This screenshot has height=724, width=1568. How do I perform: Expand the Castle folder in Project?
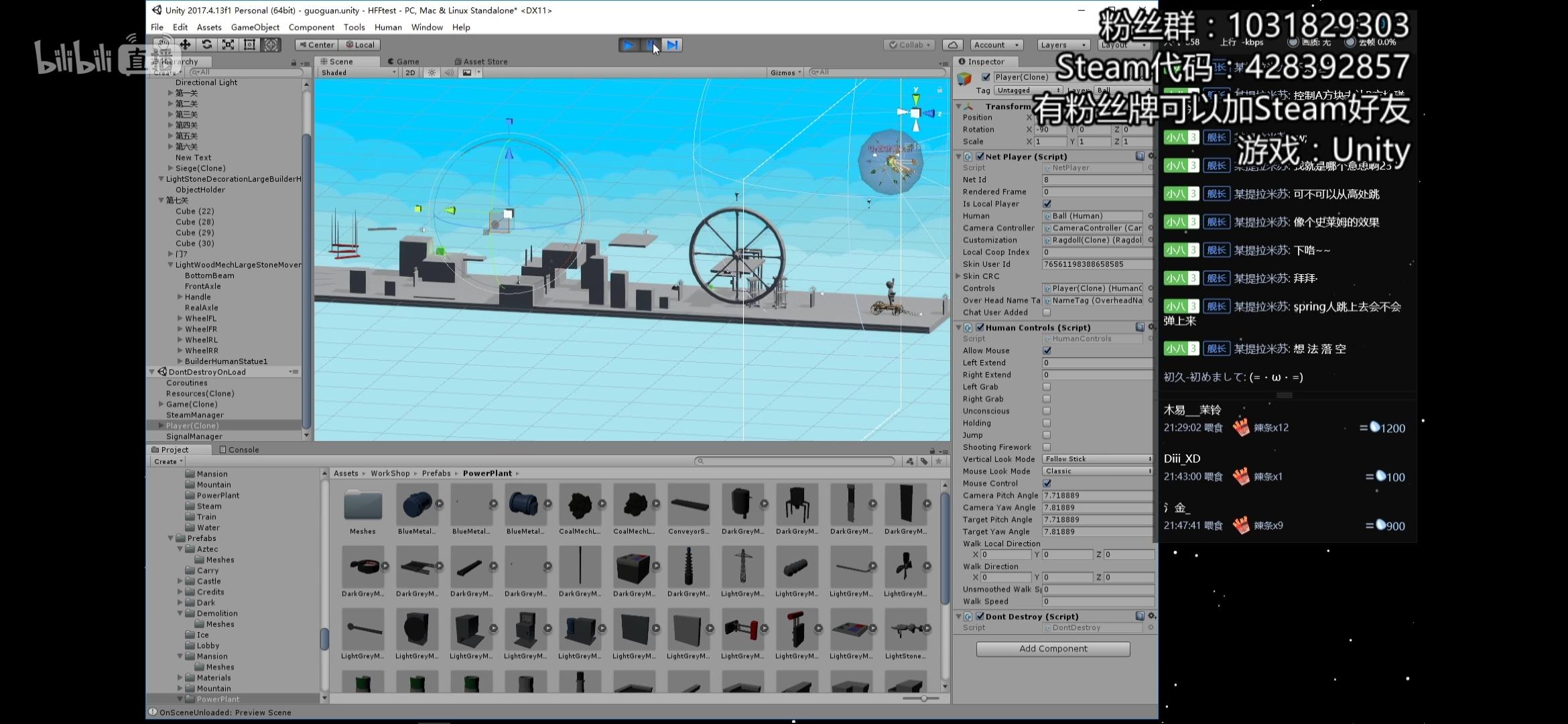(180, 581)
